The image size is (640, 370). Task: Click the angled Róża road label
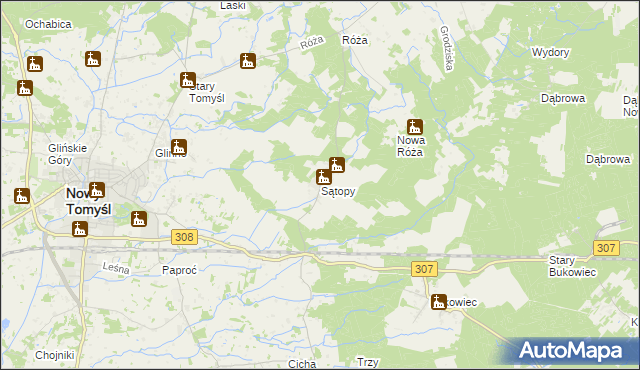(x=312, y=42)
